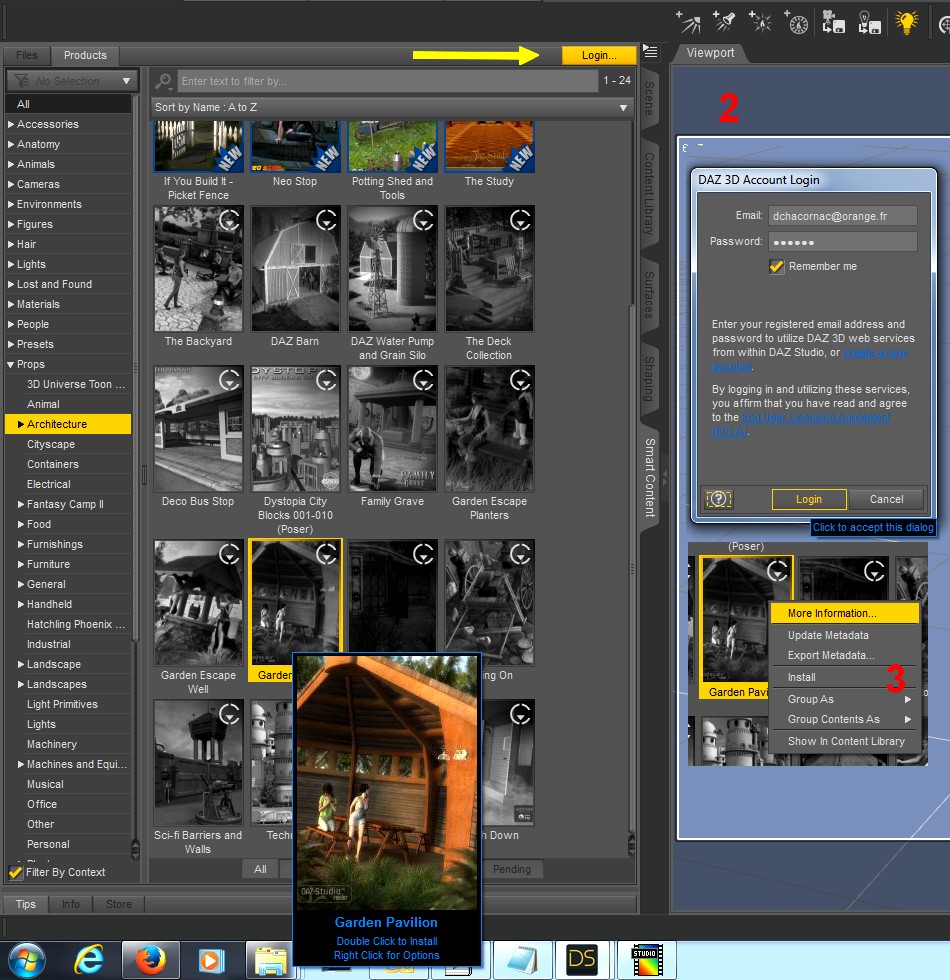Click the camera preset save icon

click(x=833, y=22)
